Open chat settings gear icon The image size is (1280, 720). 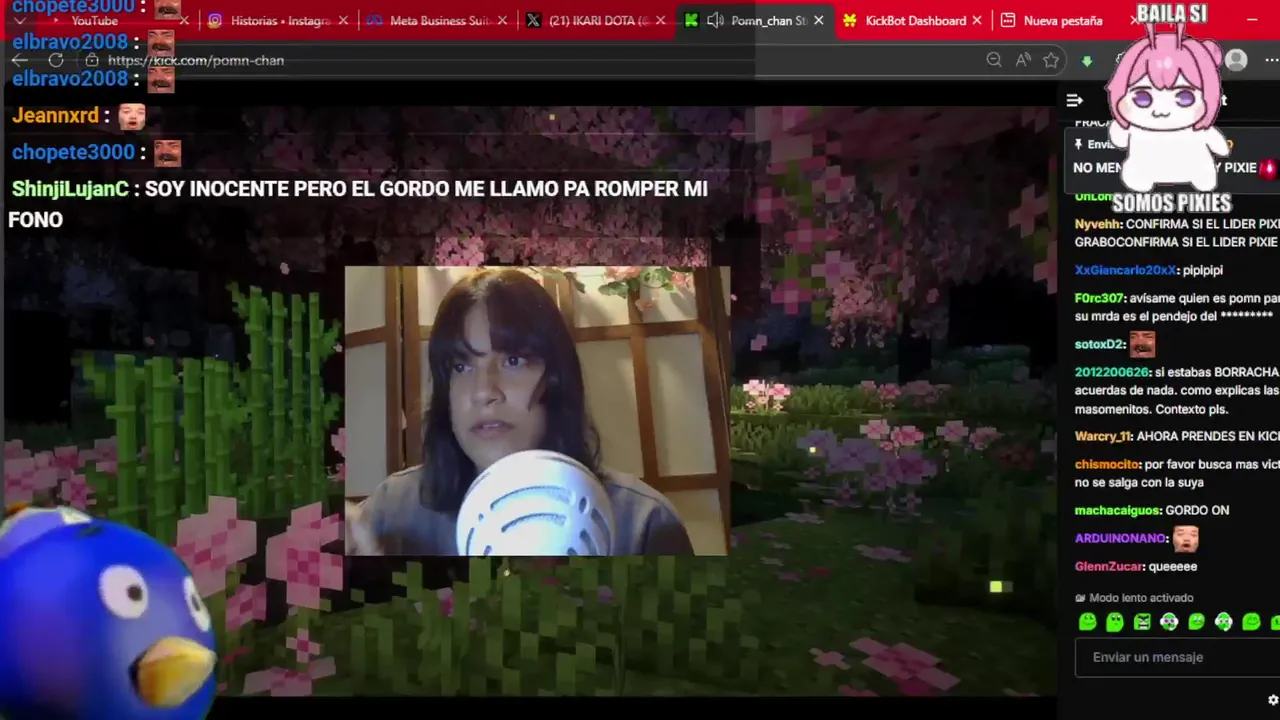(x=1273, y=700)
